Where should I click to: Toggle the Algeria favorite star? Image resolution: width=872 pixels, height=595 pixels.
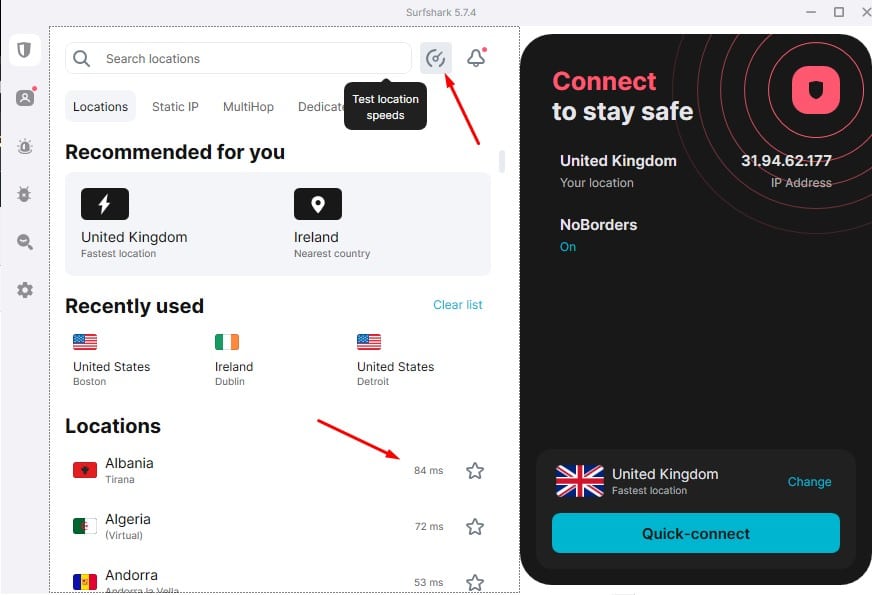(x=475, y=527)
